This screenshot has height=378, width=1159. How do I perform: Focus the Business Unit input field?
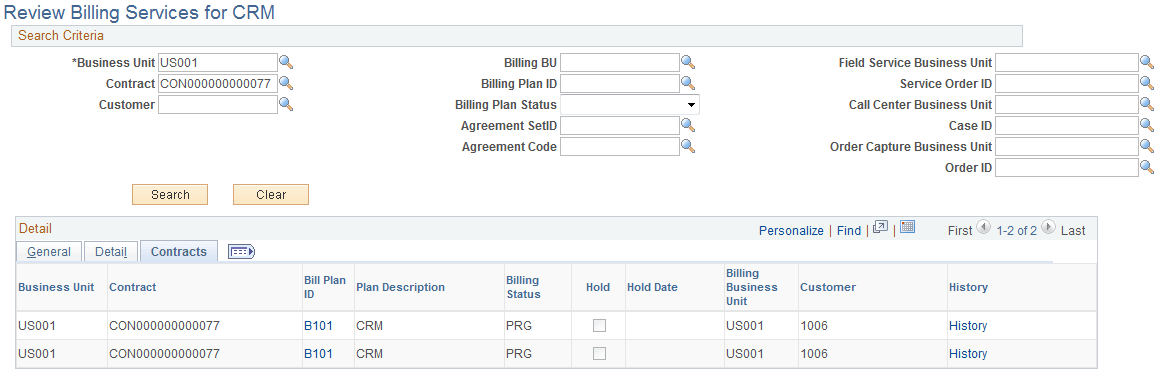[x=217, y=63]
